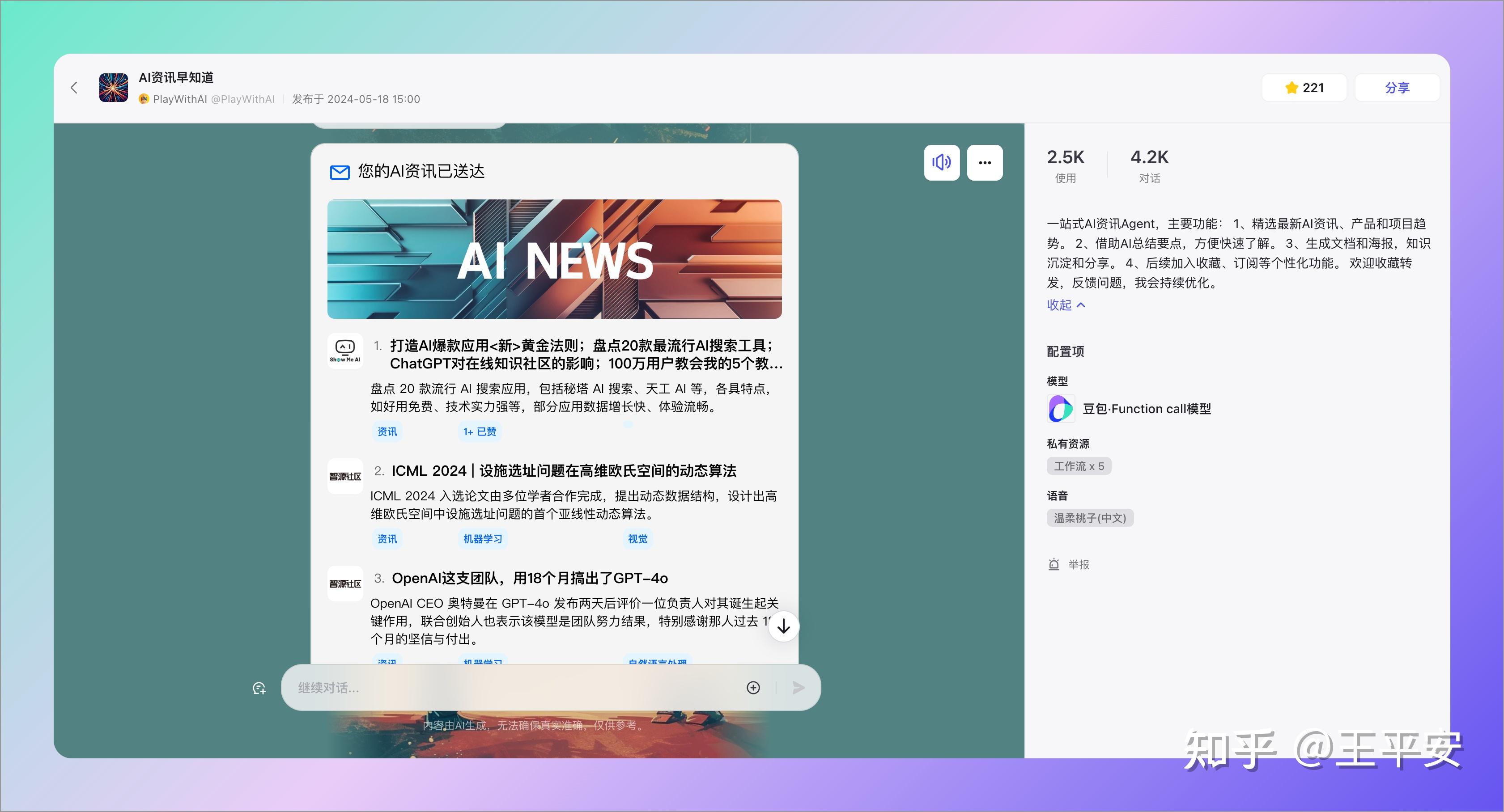Open OpenAI这支团队 GPT-4o article title
The height and width of the screenshot is (812, 1504).
pyautogui.click(x=530, y=578)
